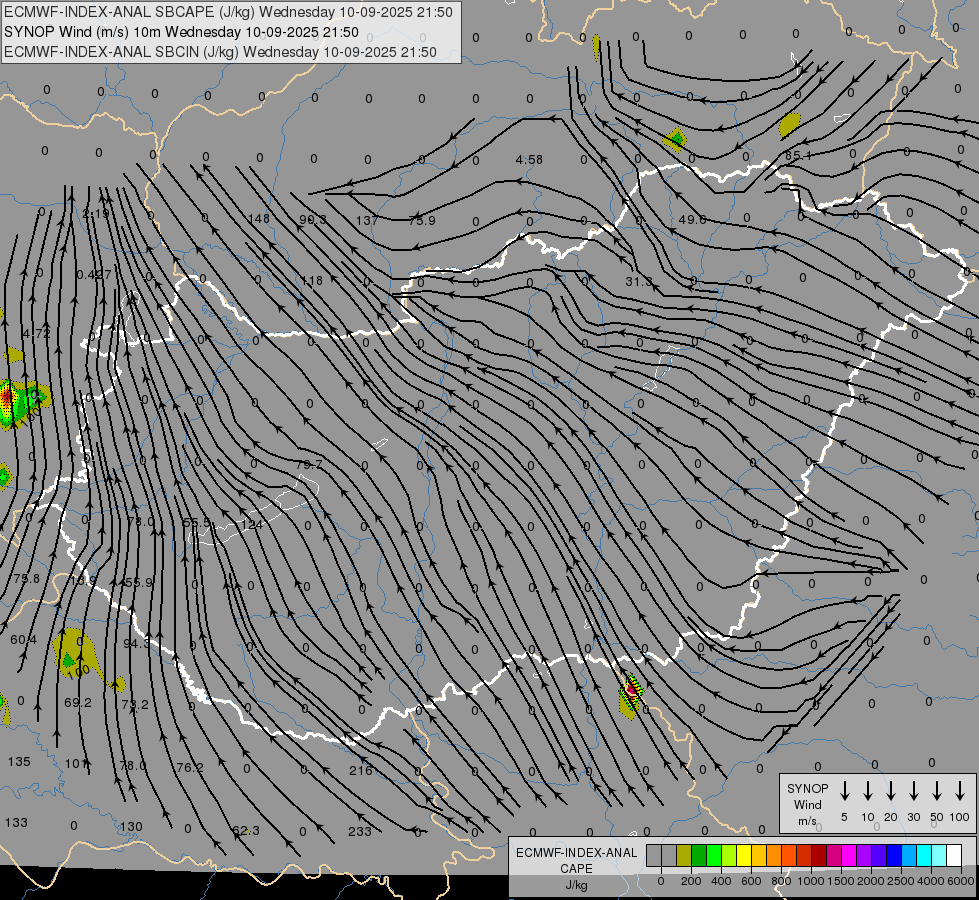This screenshot has height=900, width=979.
Task: Click the 10 m/s wind arrow symbol
Action: [x=867, y=791]
